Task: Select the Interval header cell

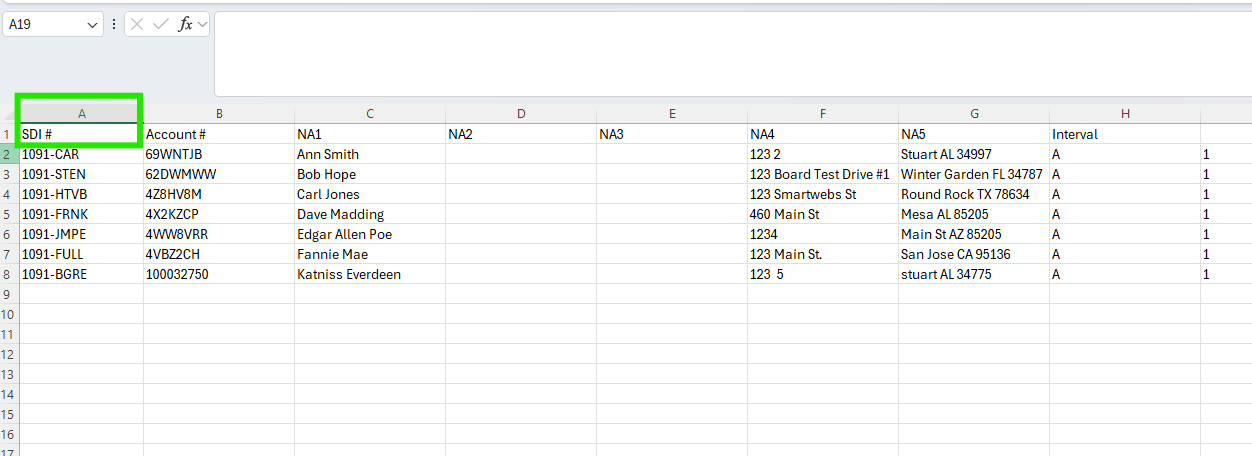Action: click(x=1125, y=134)
